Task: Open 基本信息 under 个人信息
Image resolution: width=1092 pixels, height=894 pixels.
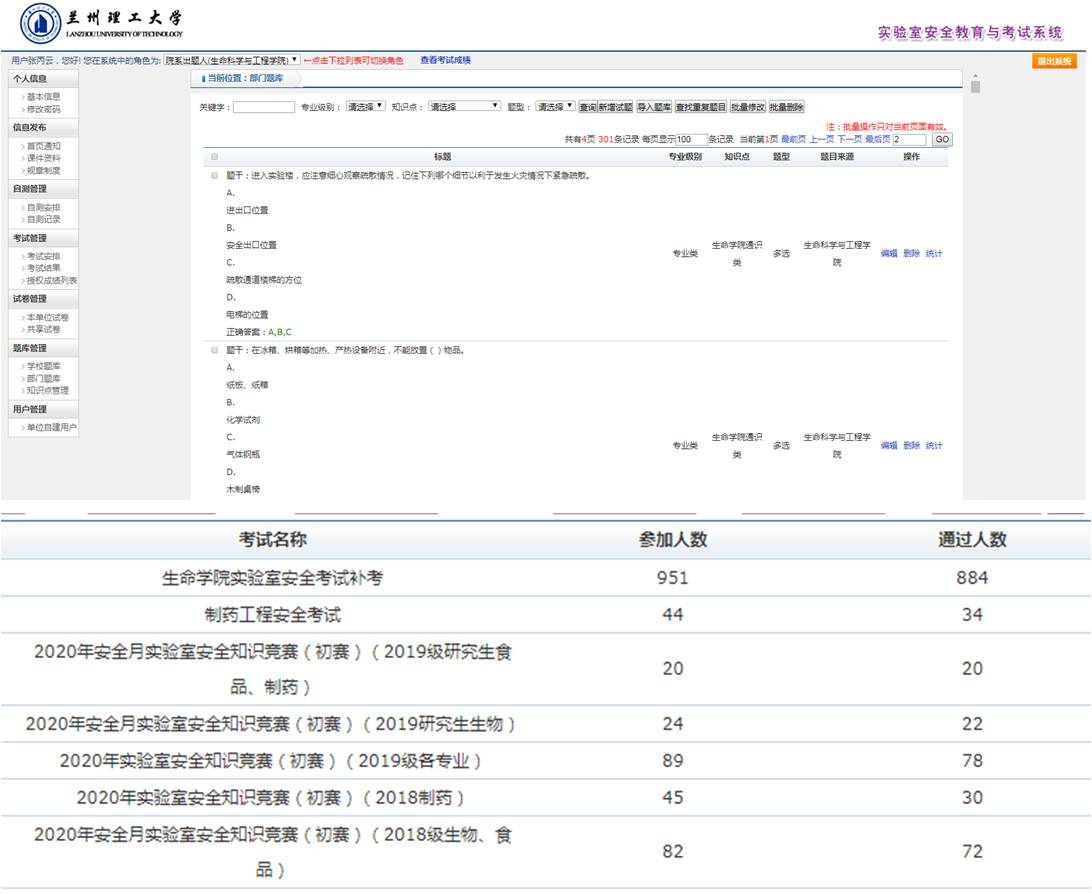Action: [x=43, y=97]
